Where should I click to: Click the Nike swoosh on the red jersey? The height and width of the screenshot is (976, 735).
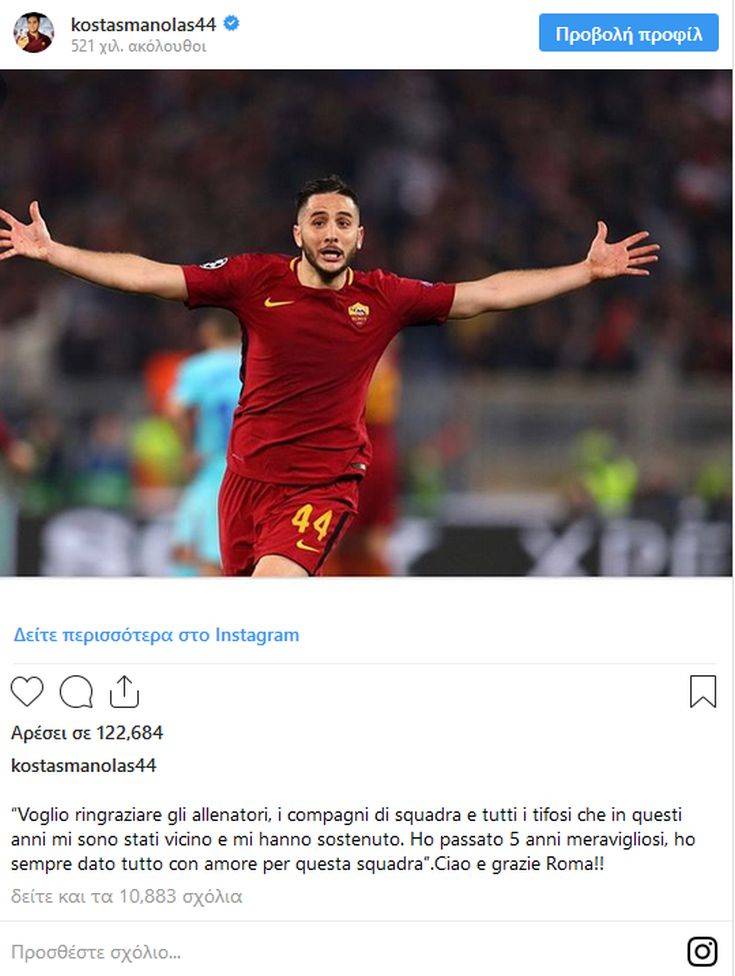pos(278,303)
